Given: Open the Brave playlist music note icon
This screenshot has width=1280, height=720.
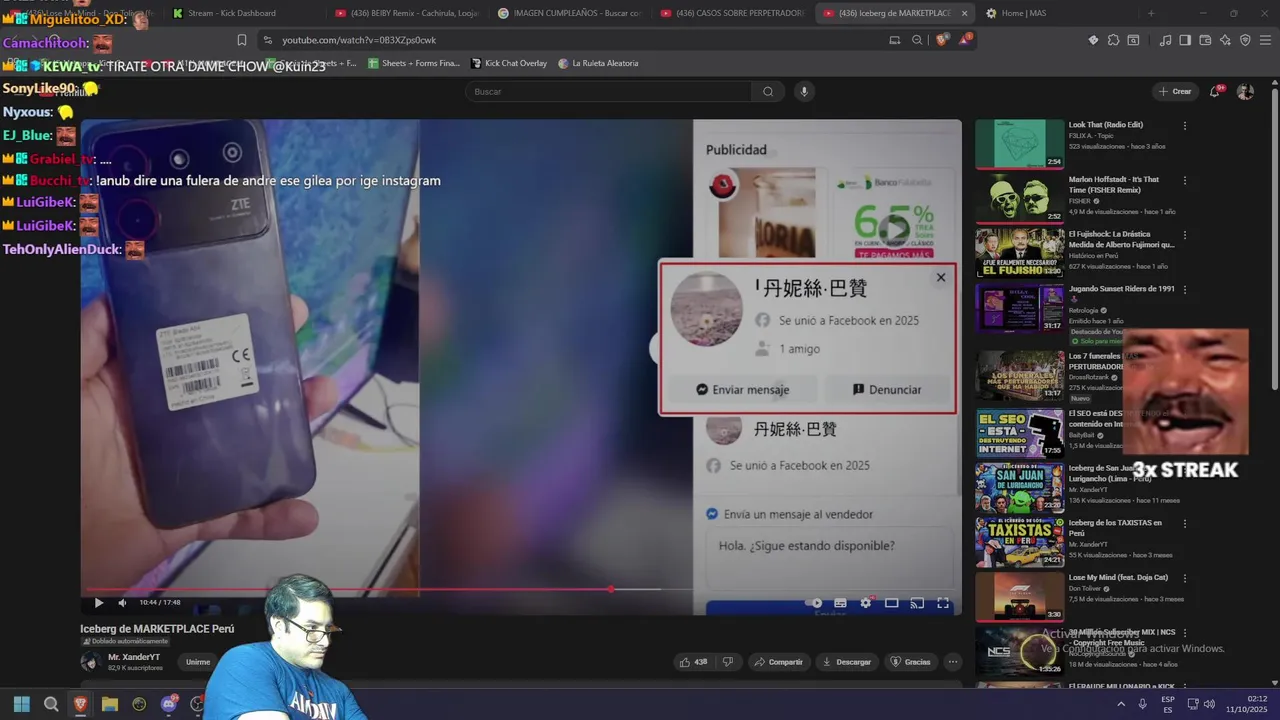Looking at the screenshot, I should coord(1165,40).
